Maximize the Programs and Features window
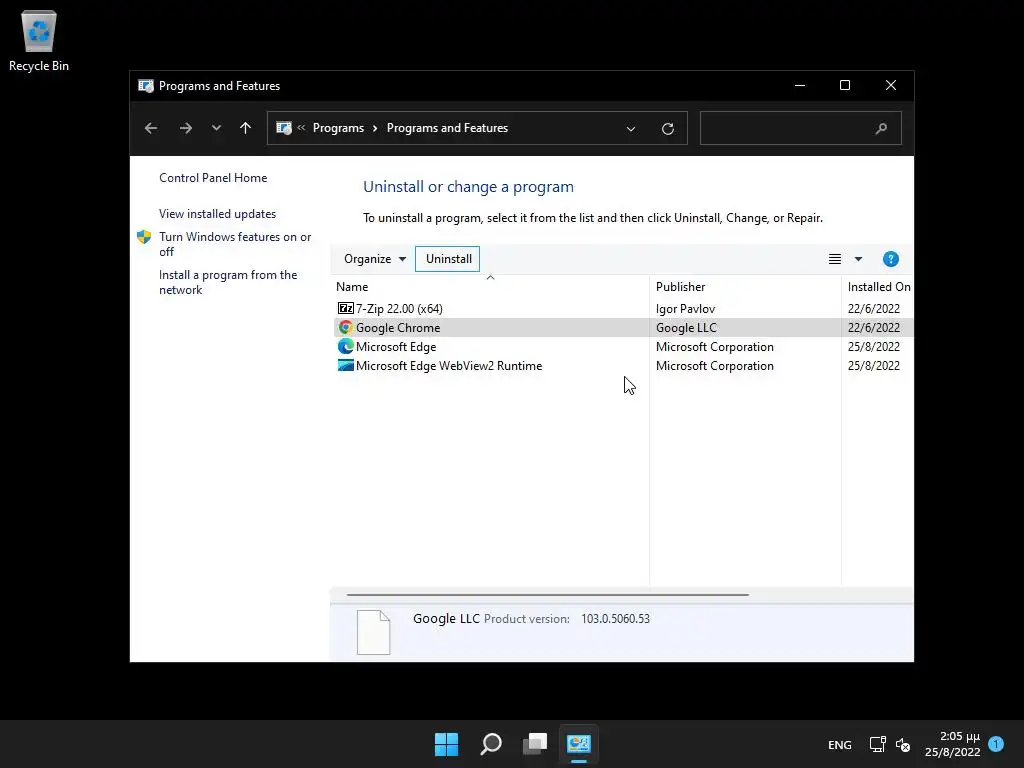Screen dimensions: 1024x768 coord(844,86)
